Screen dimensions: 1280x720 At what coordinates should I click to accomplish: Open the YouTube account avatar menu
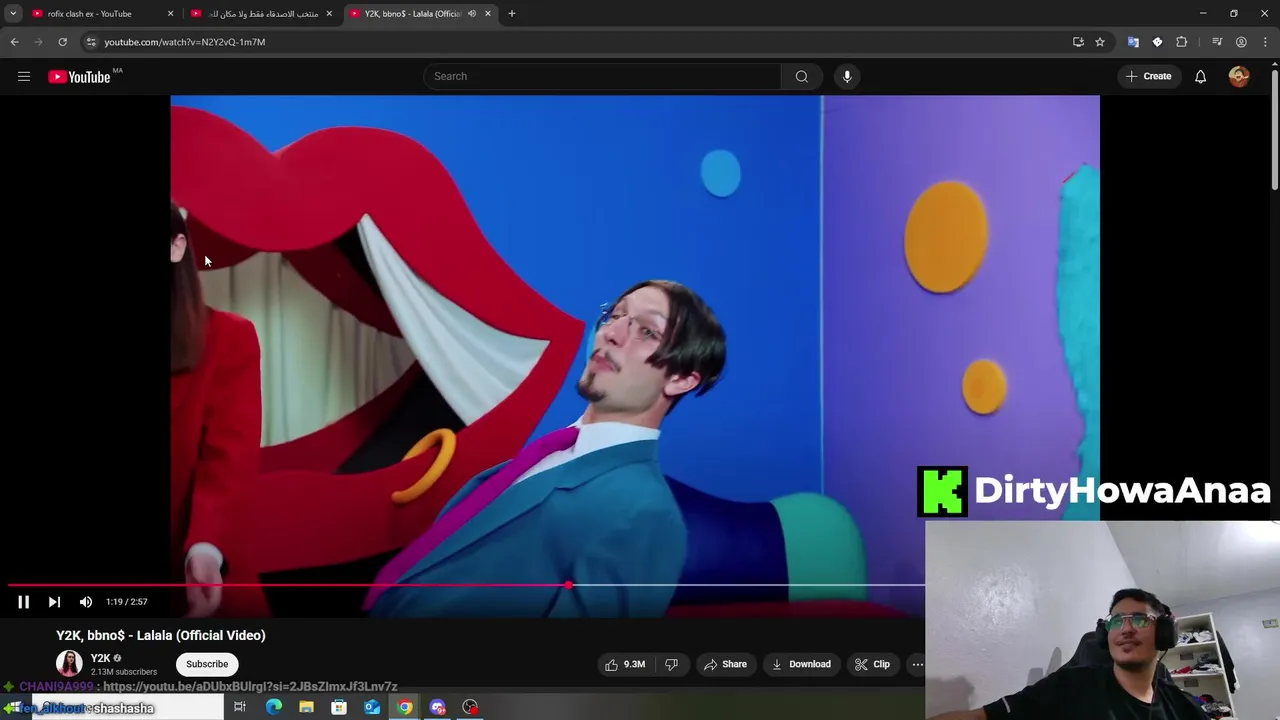coord(1239,76)
